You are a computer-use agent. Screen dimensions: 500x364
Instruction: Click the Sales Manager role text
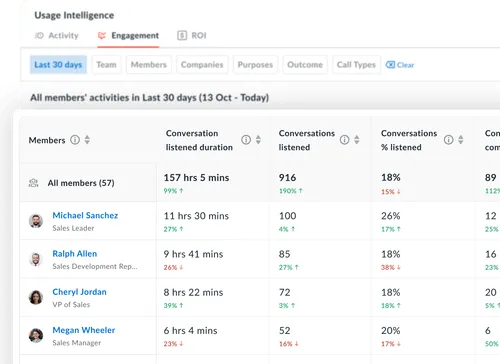click(77, 343)
